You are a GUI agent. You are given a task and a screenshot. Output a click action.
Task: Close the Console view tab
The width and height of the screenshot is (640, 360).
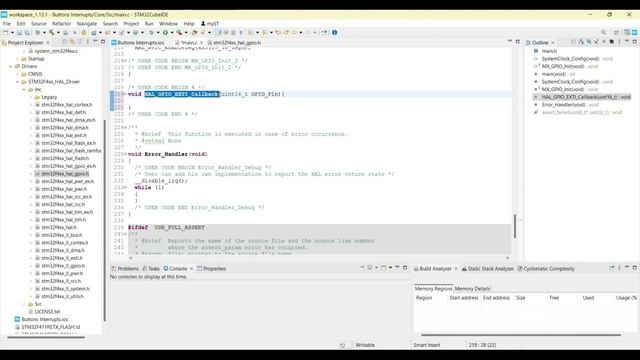191,269
